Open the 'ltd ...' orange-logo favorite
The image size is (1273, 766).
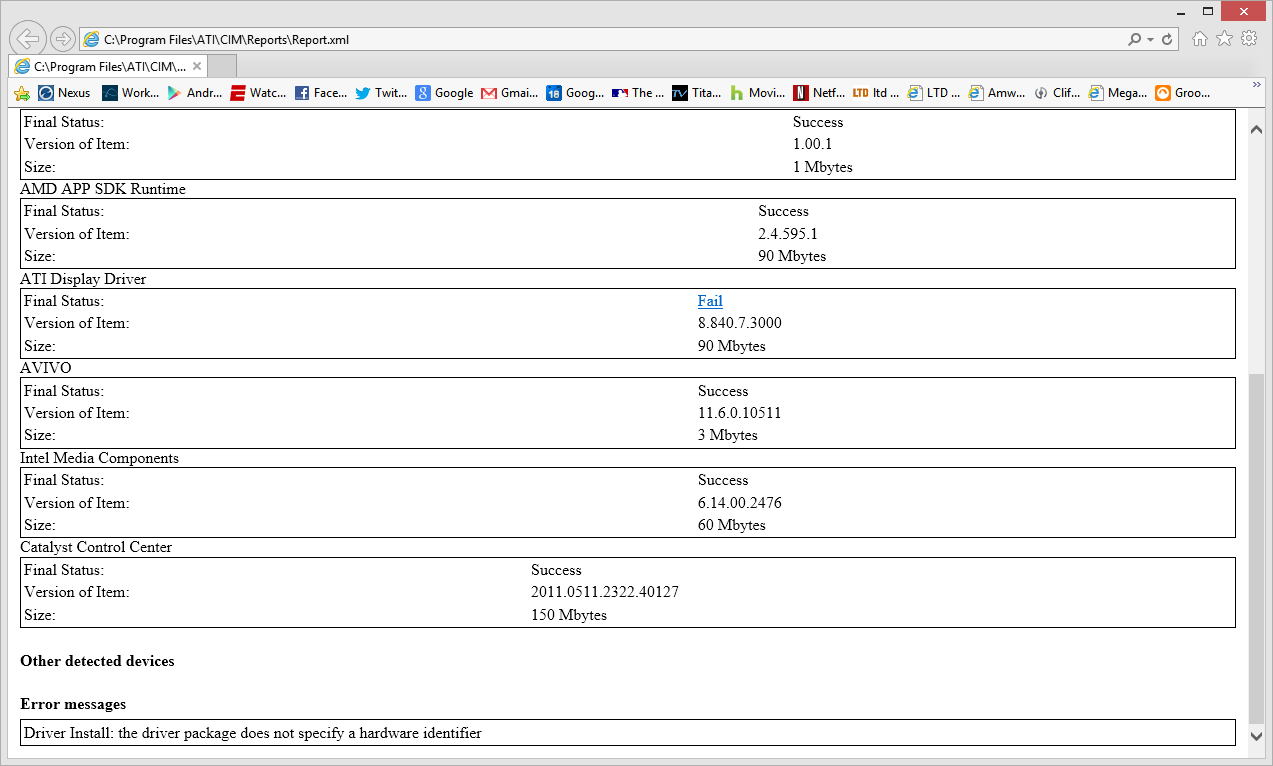click(876, 93)
